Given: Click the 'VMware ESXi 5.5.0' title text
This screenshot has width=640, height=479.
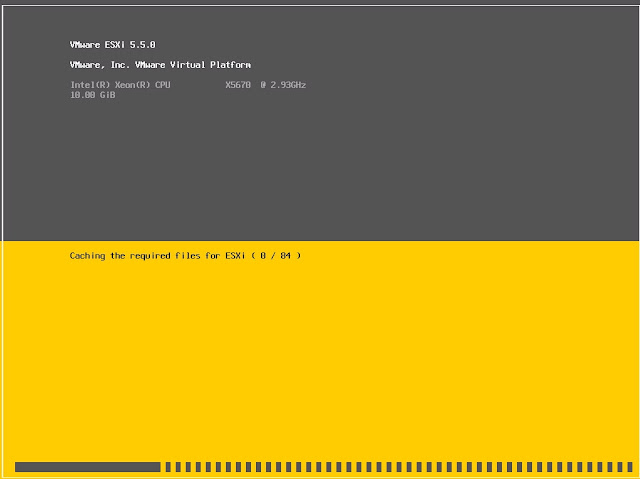Looking at the screenshot, I should [113, 45].
